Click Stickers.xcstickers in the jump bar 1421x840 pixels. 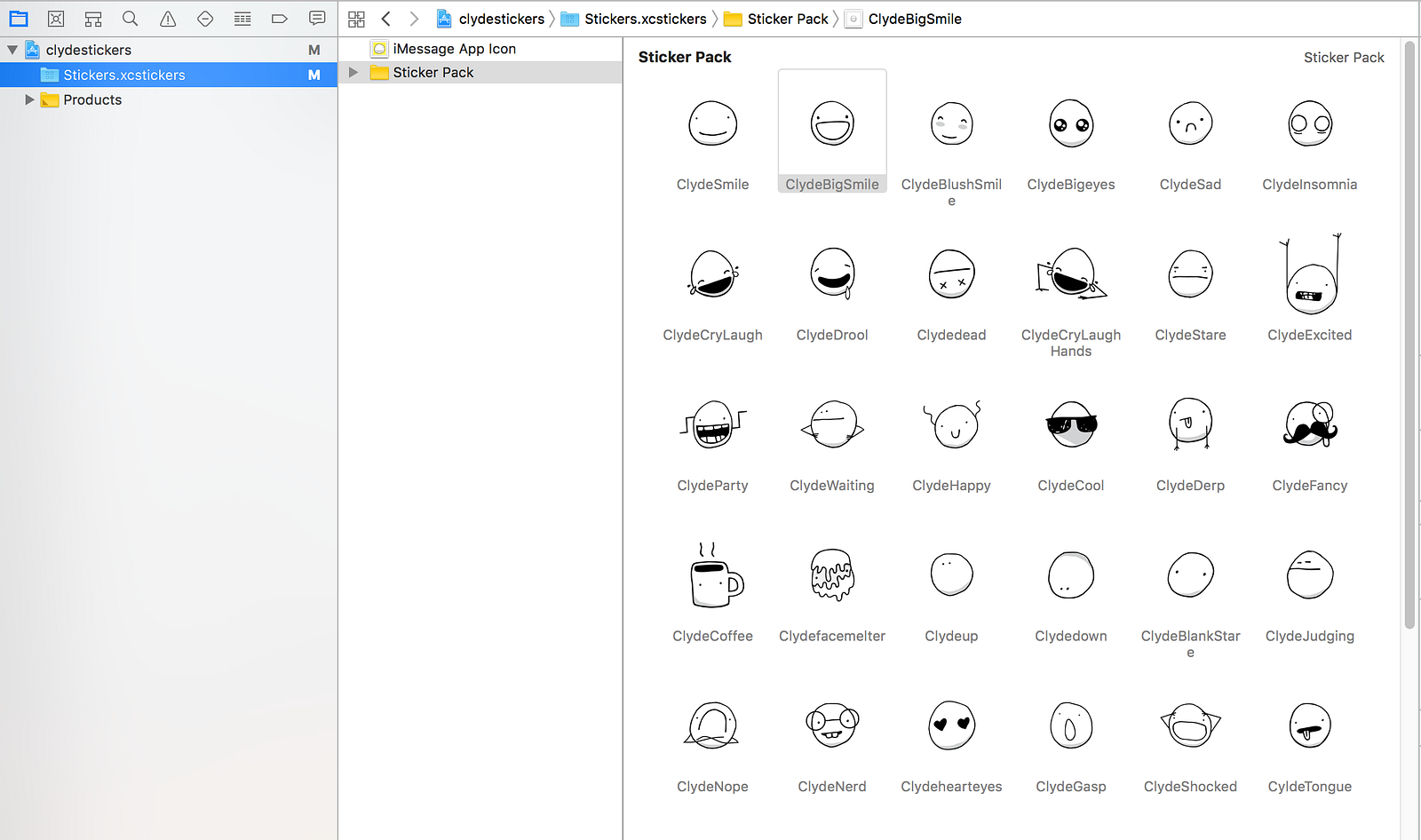click(634, 19)
